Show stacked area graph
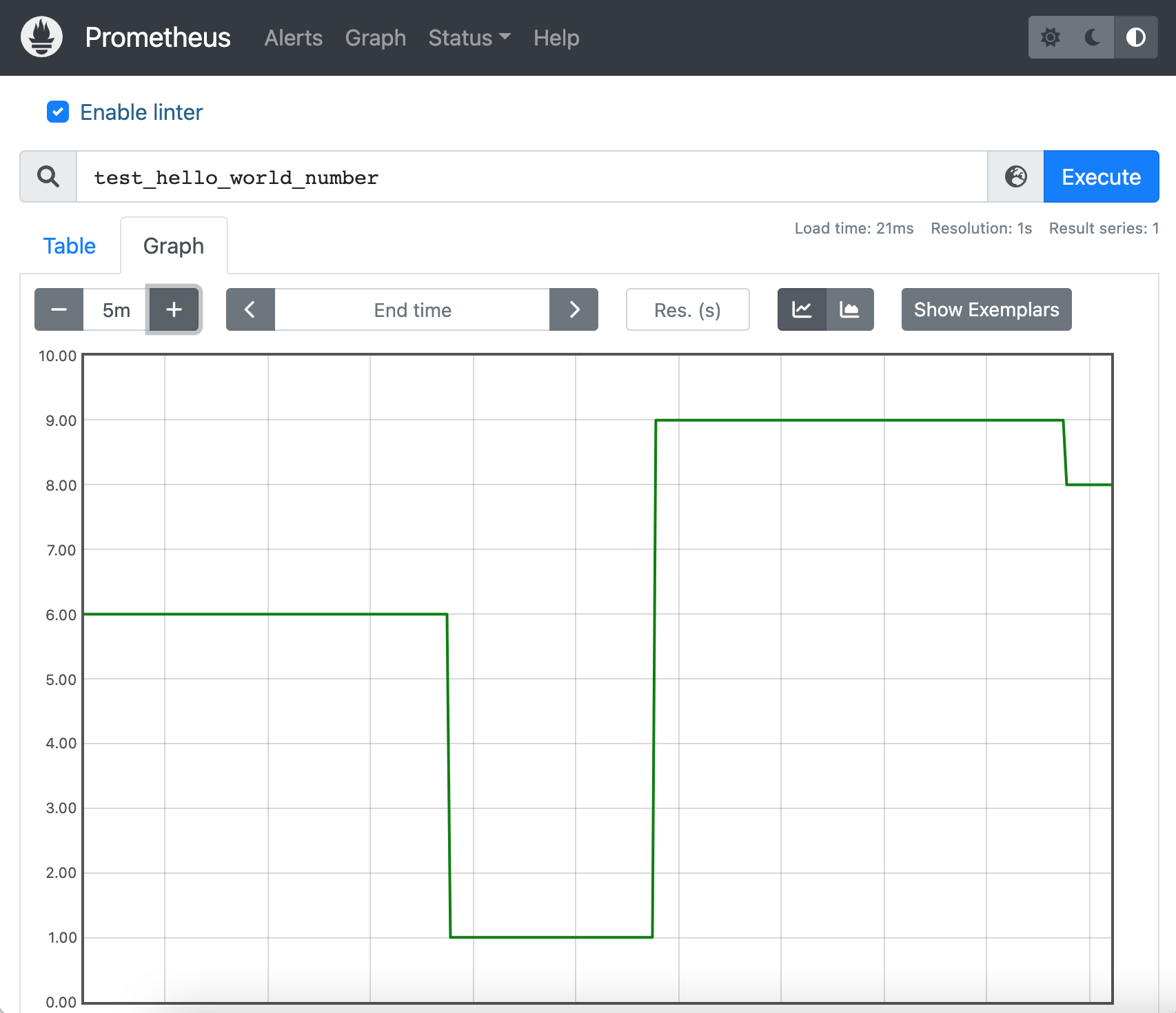Screen dimensions: 1176x1013 pyautogui.click(x=850, y=309)
